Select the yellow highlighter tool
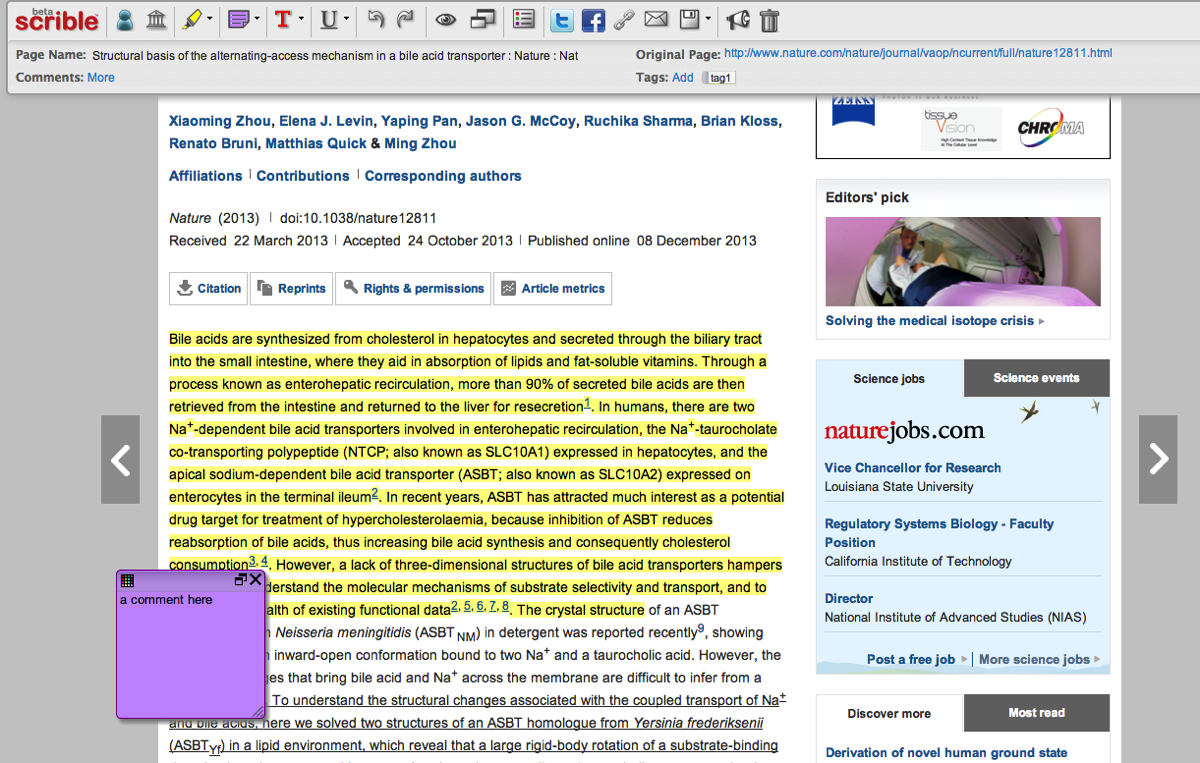1200x763 pixels. coord(192,19)
